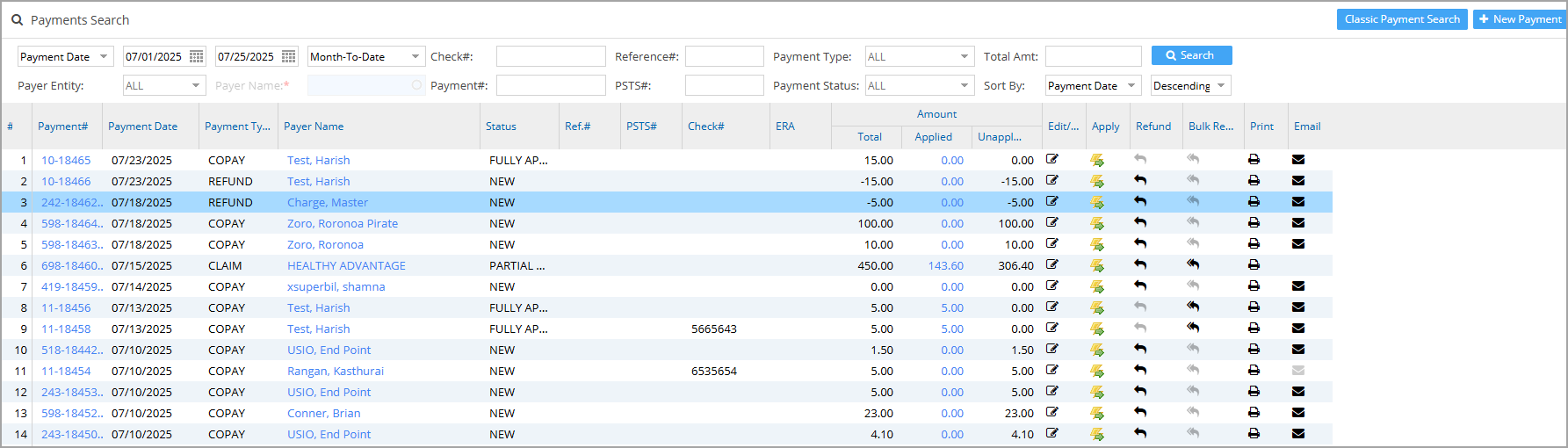Sort by the Check# column header
Image resolution: width=1568 pixels, height=448 pixels.
point(706,126)
